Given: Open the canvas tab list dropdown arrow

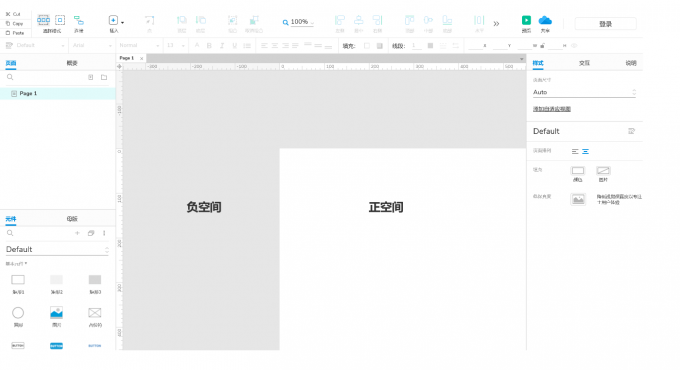Looking at the screenshot, I should (x=522, y=59).
